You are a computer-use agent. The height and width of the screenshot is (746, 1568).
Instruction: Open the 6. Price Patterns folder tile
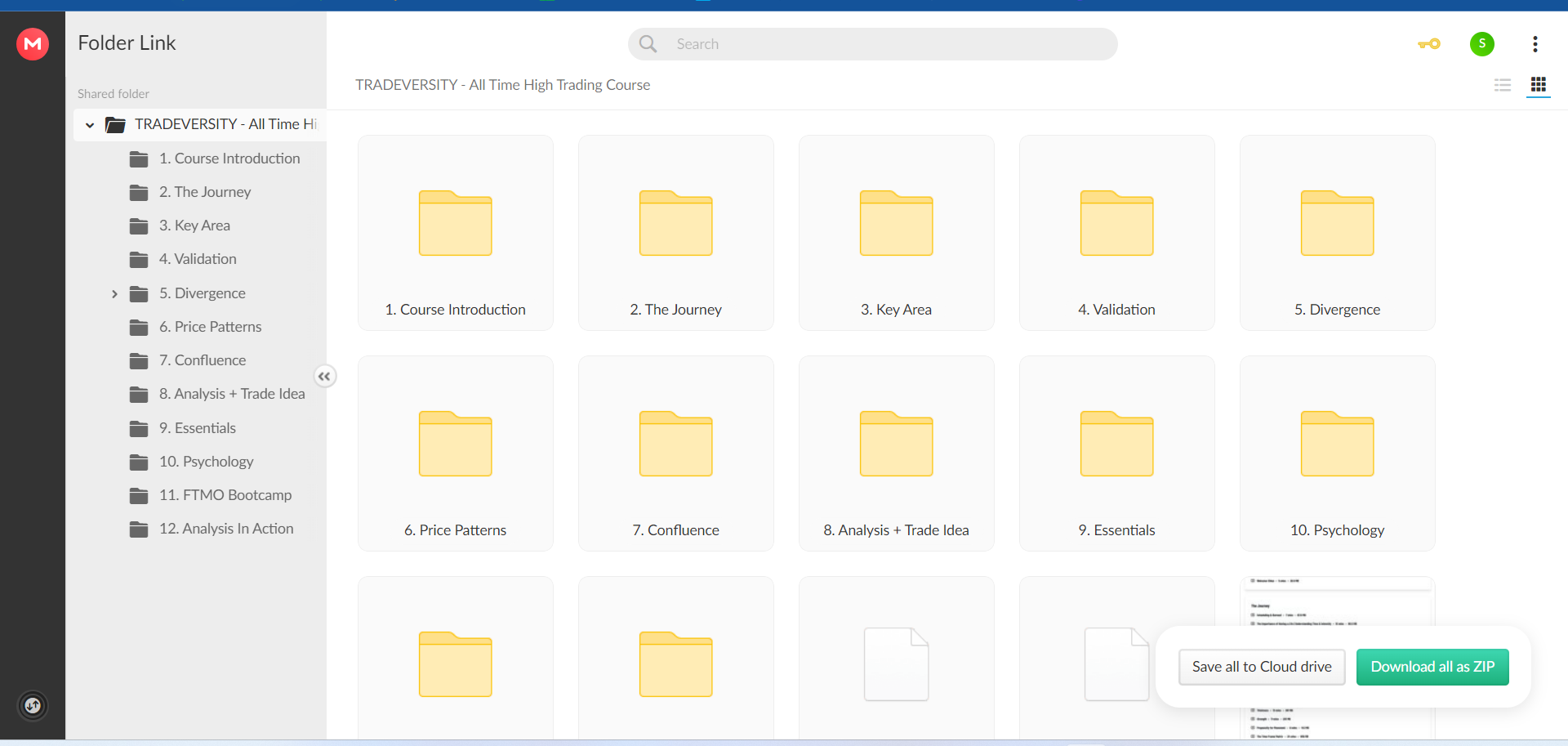(455, 453)
